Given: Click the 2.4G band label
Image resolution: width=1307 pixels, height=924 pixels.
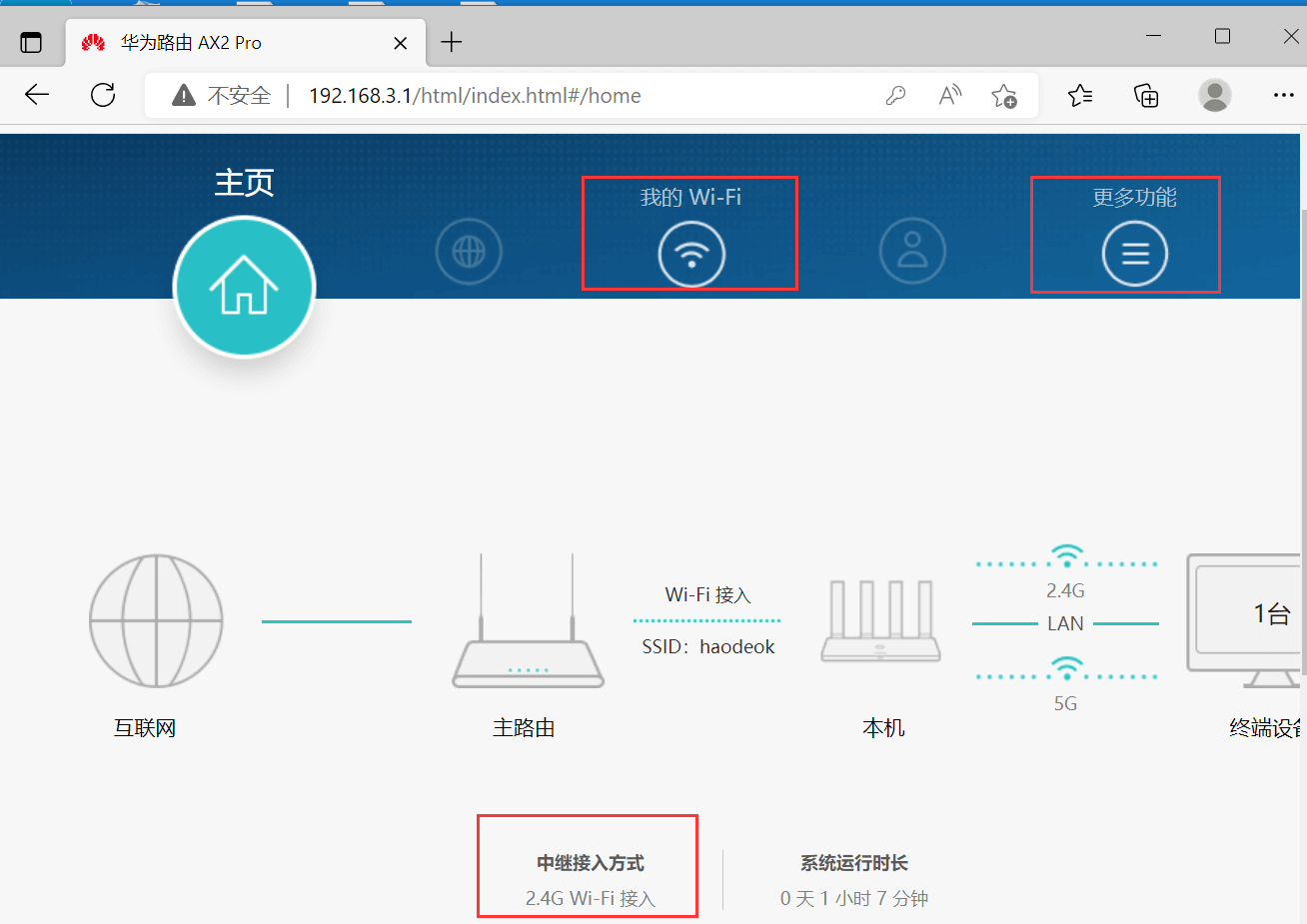Looking at the screenshot, I should (1065, 590).
